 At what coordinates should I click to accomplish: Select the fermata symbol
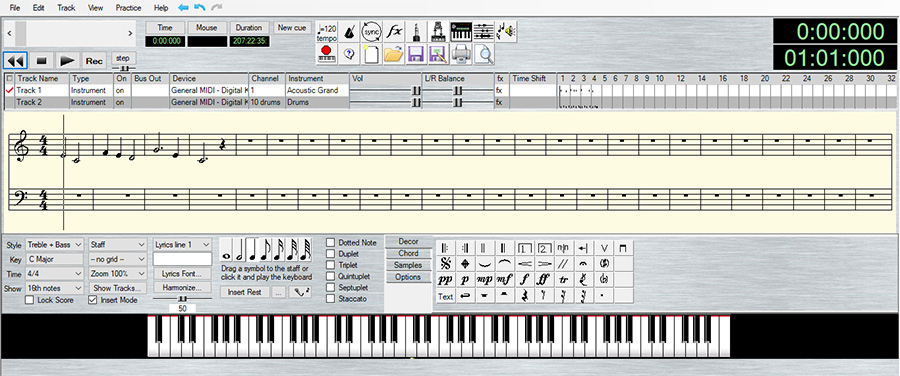(583, 264)
